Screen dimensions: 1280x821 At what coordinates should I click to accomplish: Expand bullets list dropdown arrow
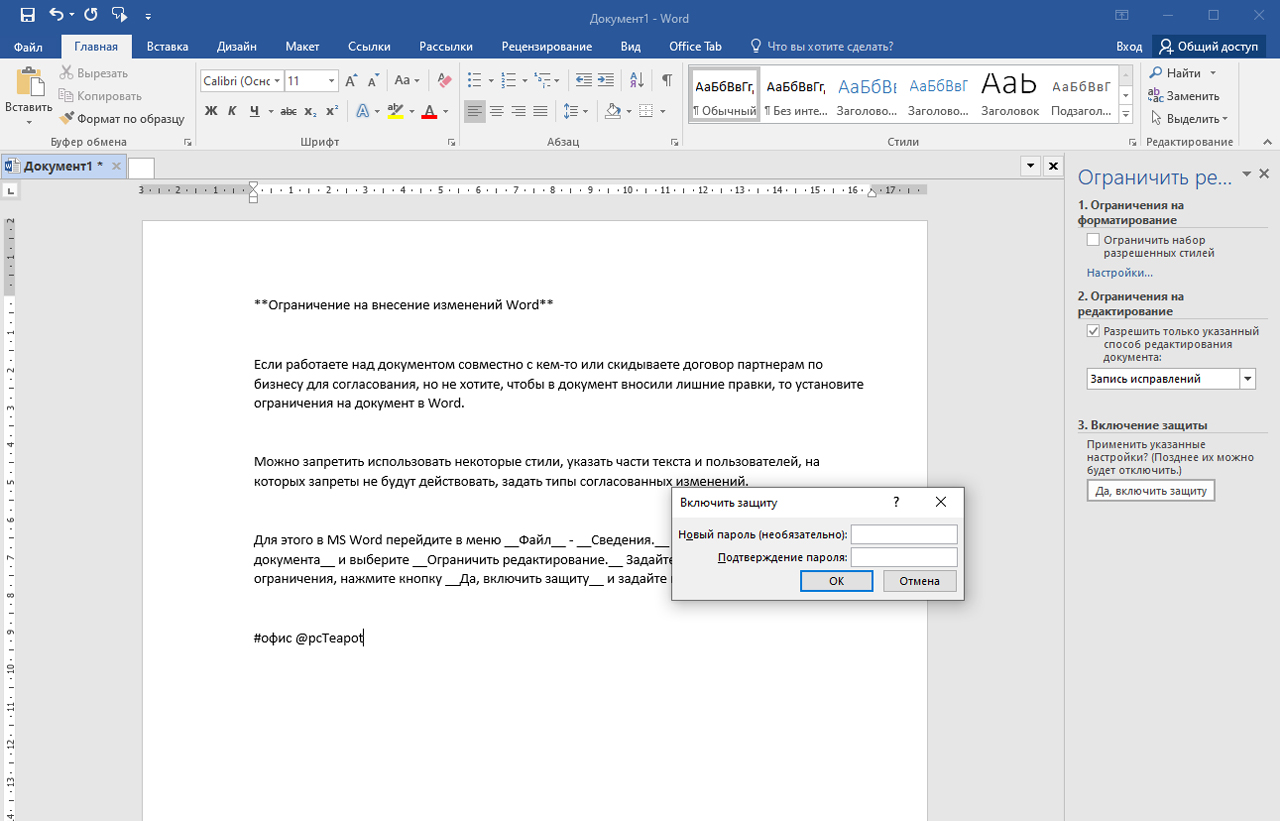click(490, 81)
